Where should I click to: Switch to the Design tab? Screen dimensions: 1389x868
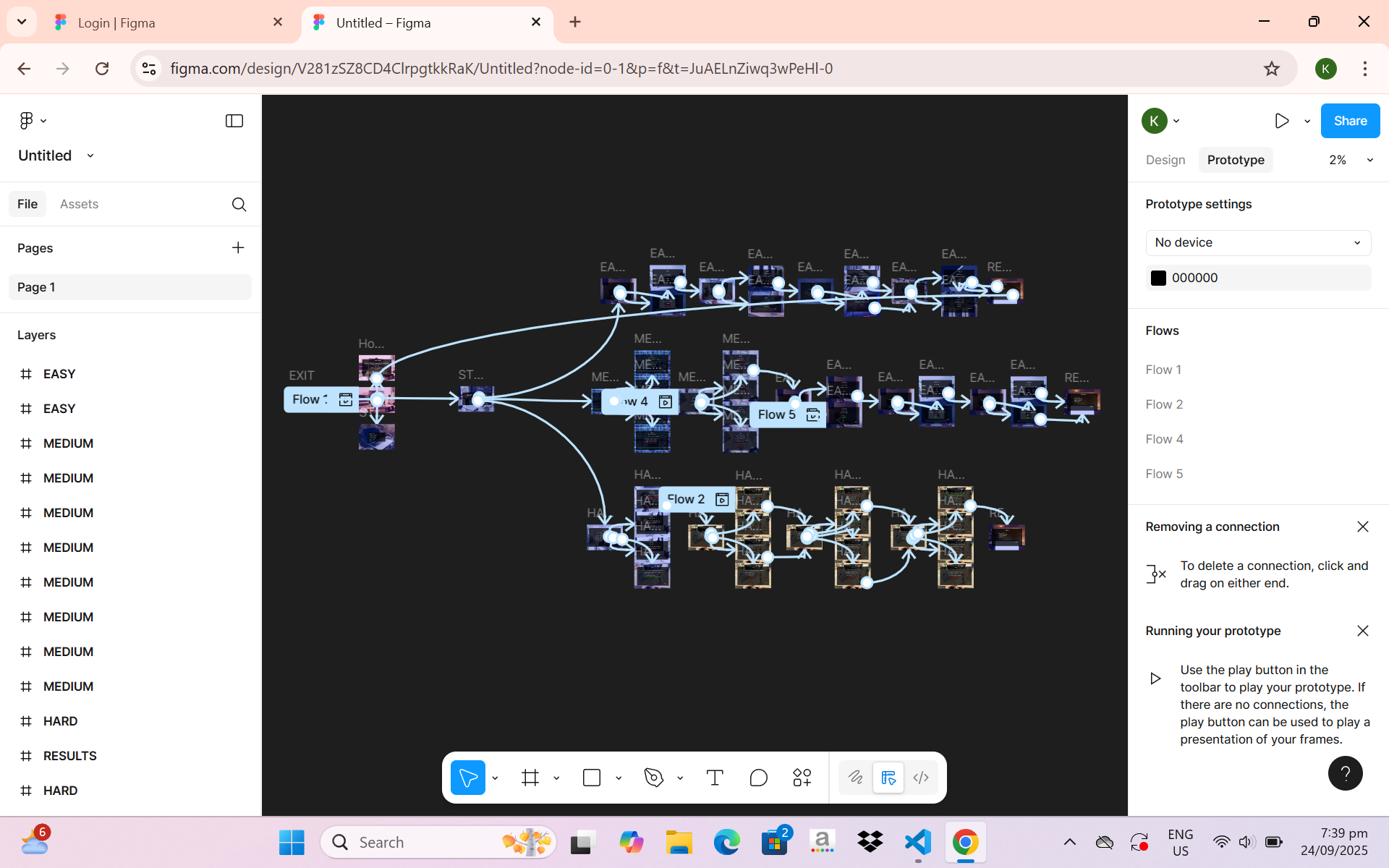1165,160
